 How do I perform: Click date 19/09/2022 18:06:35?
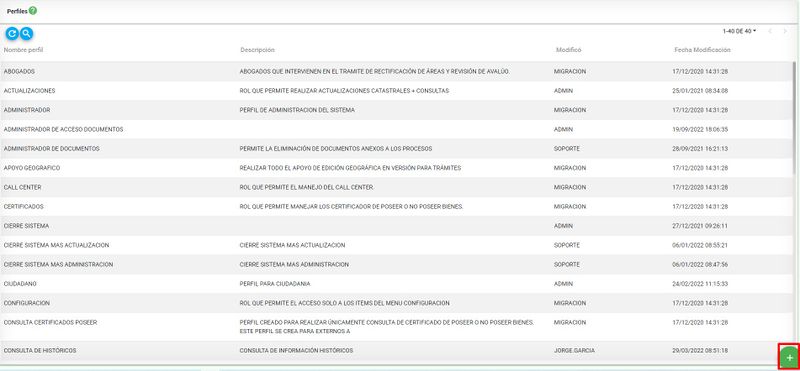coord(700,130)
